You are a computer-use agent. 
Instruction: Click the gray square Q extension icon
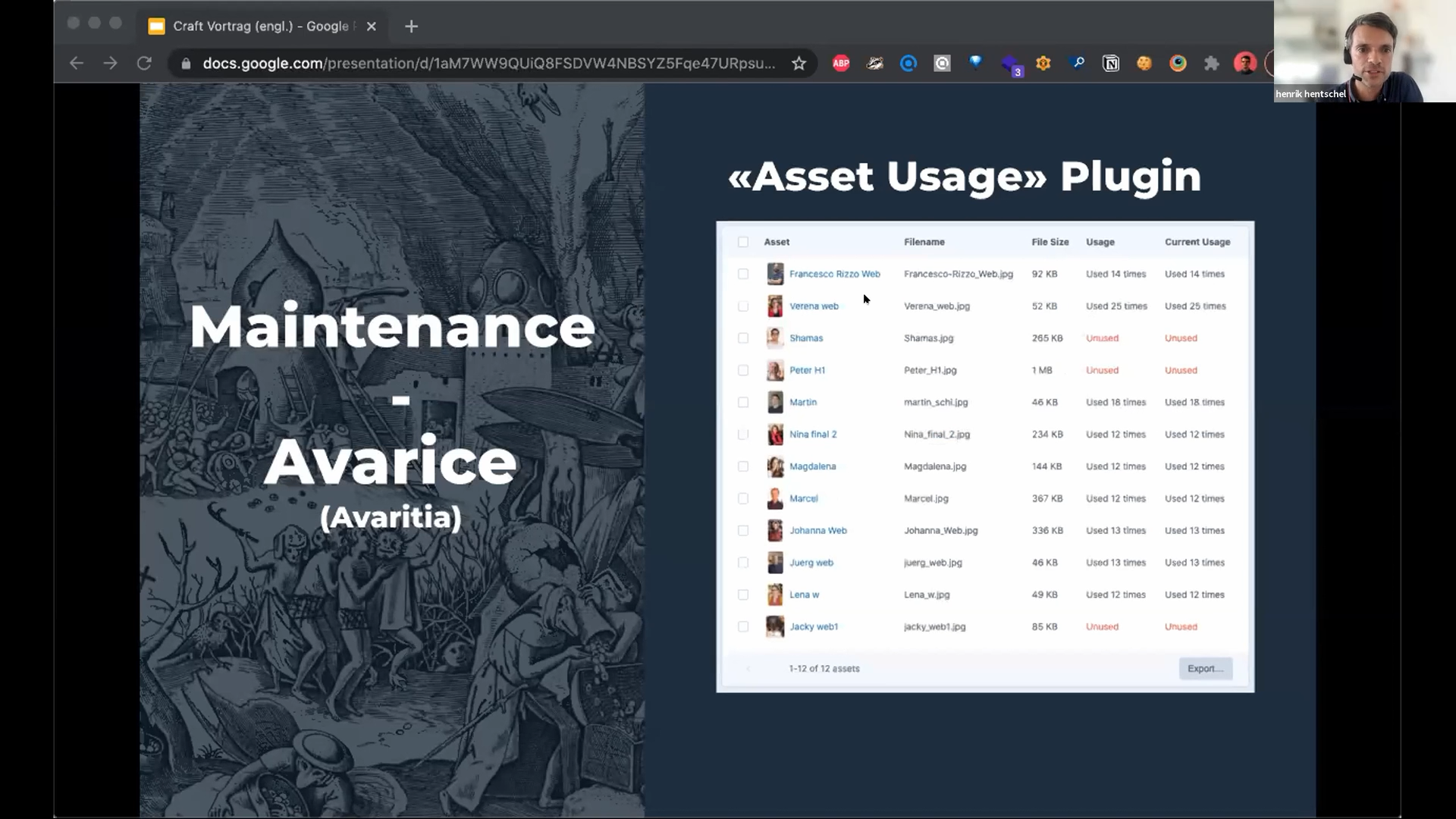tap(942, 64)
